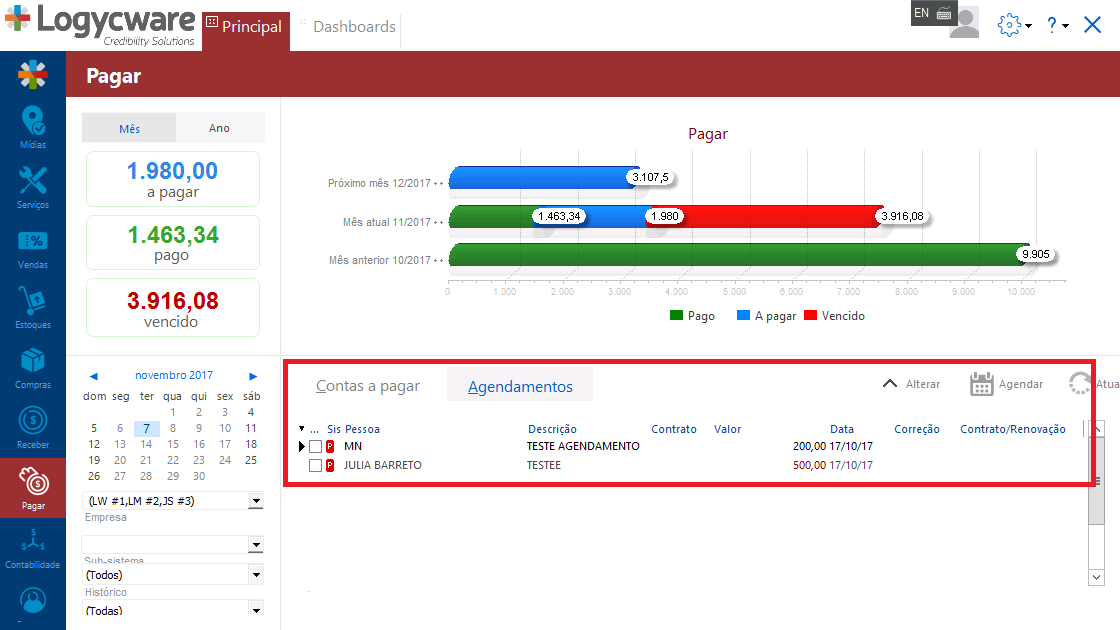Open the Vendas sidebar module
This screenshot has height=630, width=1120.
point(33,247)
